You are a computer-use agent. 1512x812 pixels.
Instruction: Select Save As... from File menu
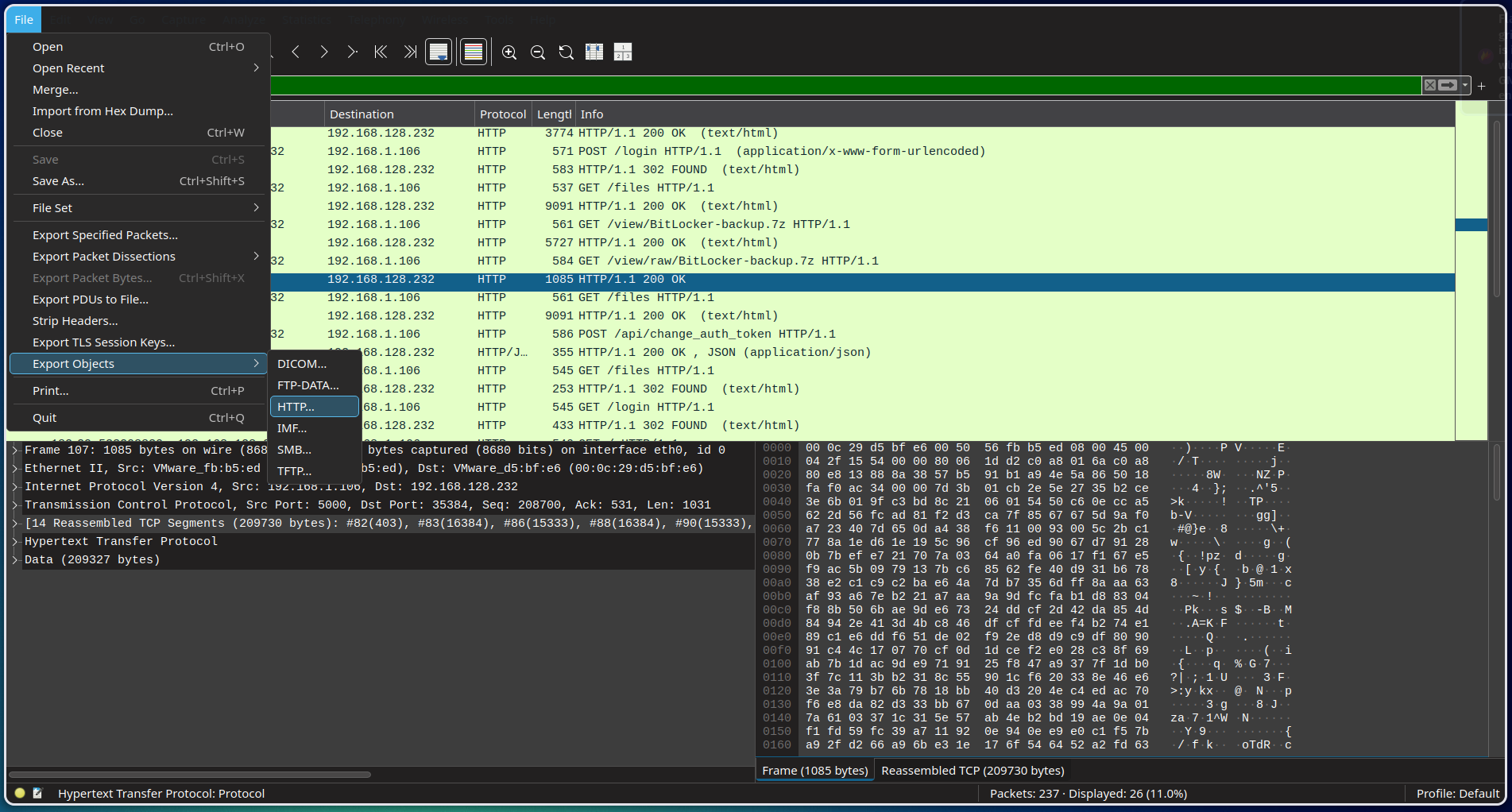58,181
